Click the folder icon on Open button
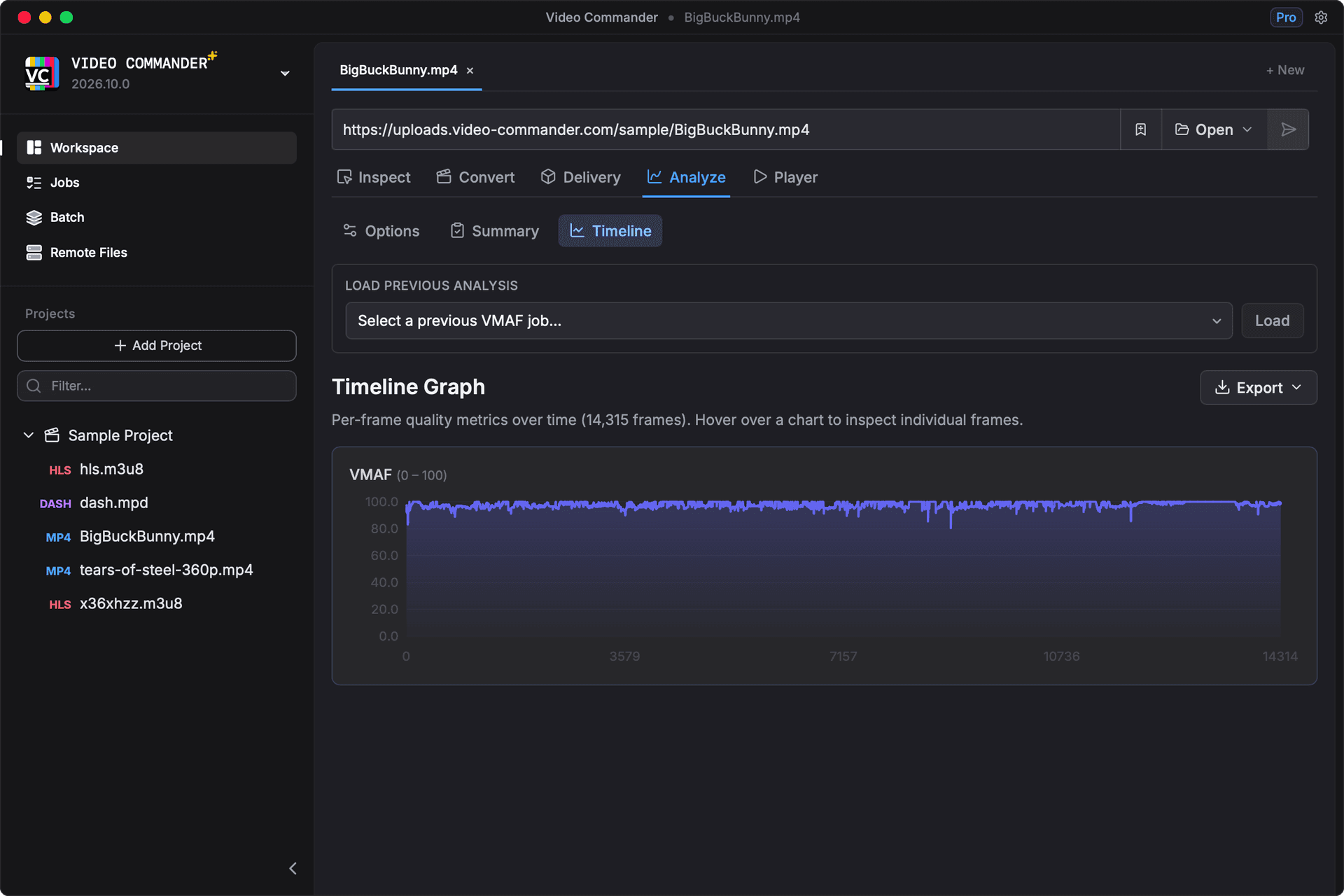This screenshot has height=896, width=1344. (1182, 129)
